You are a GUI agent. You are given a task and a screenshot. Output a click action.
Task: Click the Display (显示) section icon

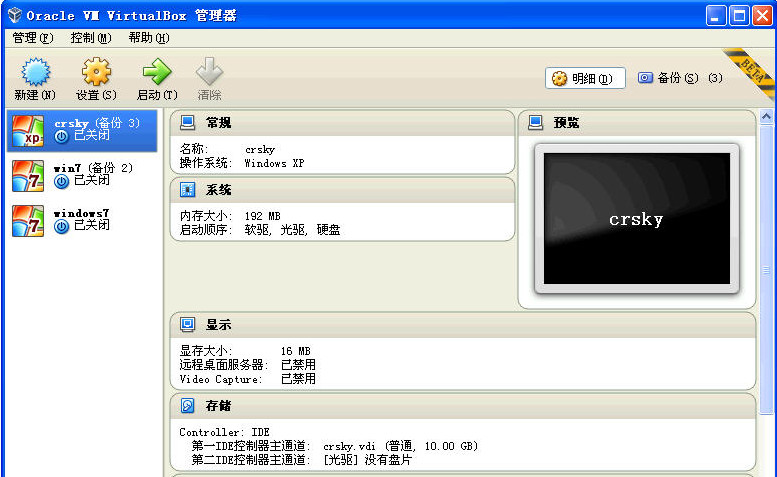[187, 324]
